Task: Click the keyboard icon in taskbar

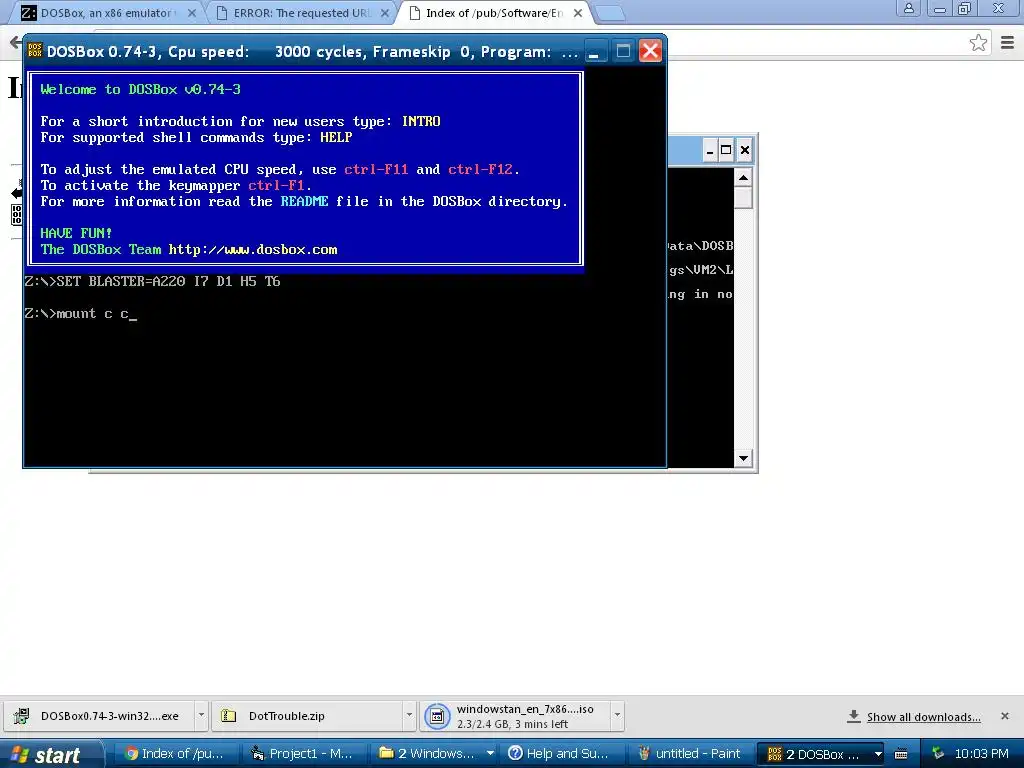Action: coord(901,754)
